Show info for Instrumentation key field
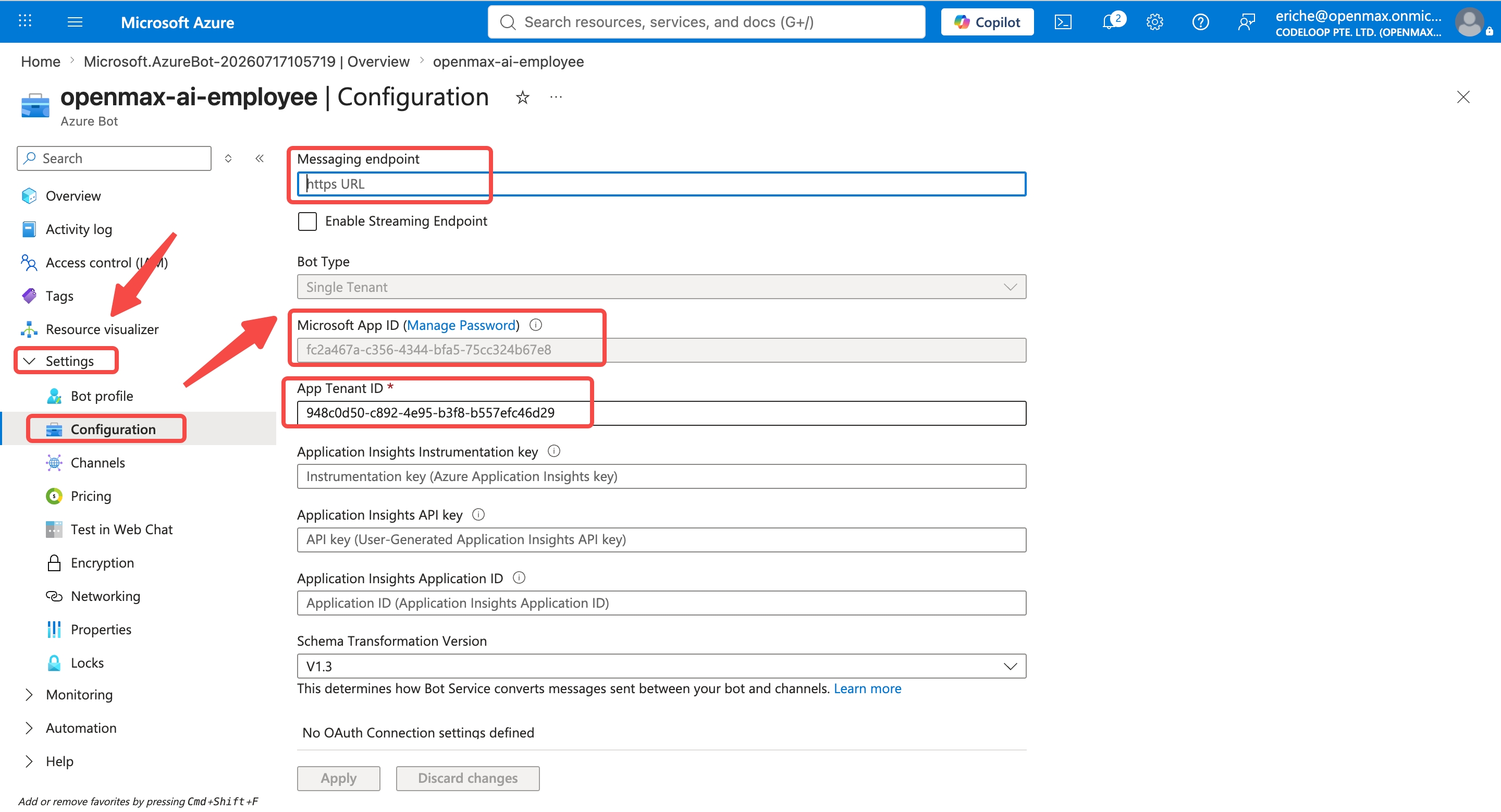Screen dimensions: 1501x812 pos(553,451)
